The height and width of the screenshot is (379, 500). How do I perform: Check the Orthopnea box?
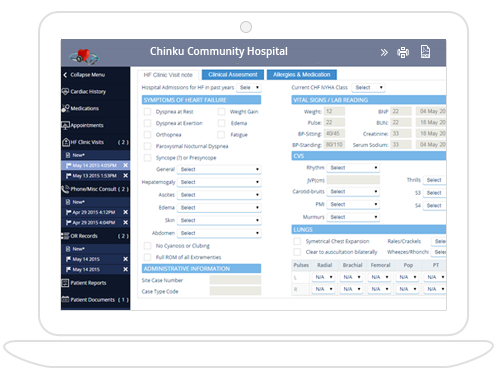pos(147,135)
